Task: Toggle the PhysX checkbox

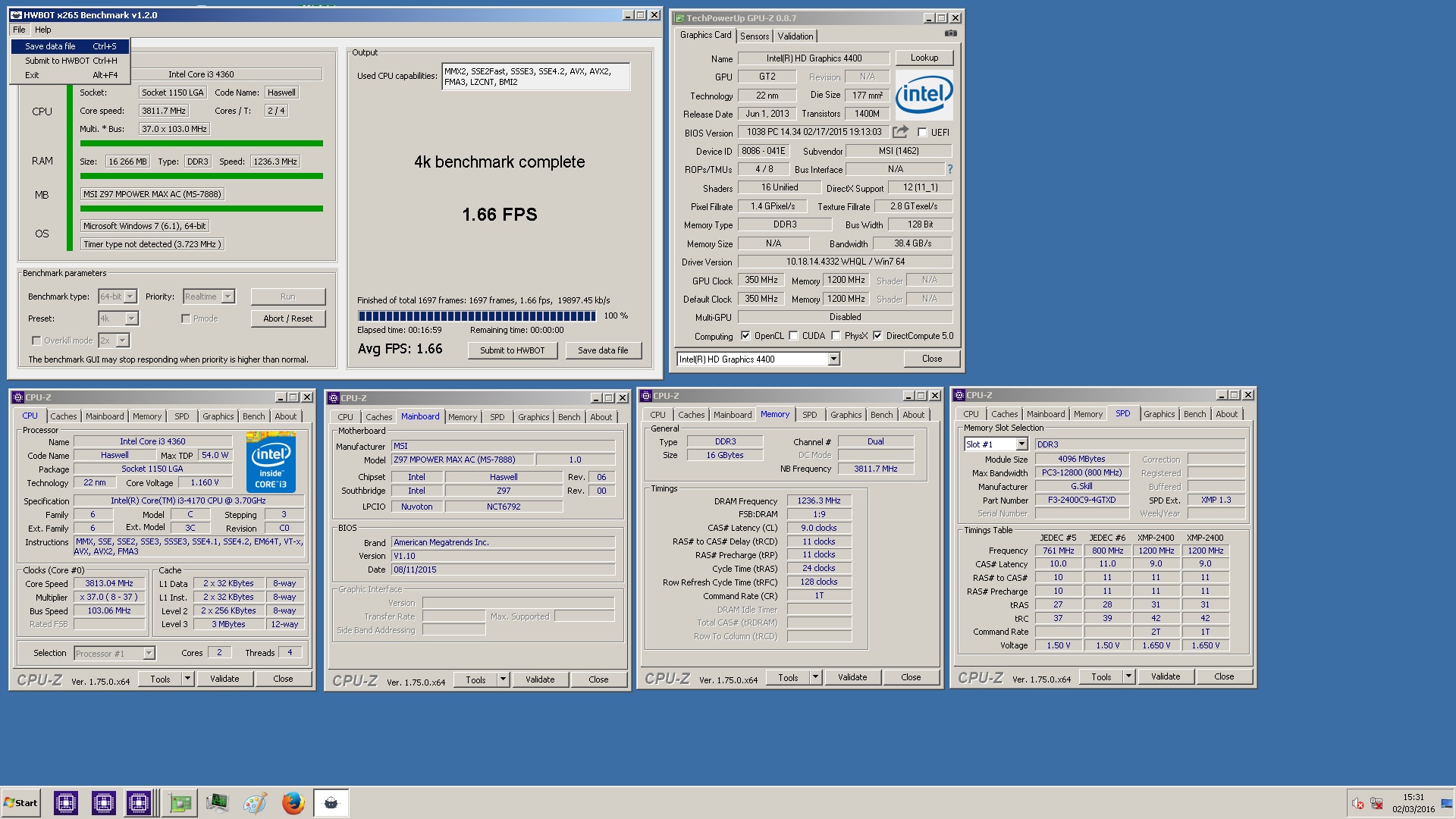Action: tap(836, 335)
